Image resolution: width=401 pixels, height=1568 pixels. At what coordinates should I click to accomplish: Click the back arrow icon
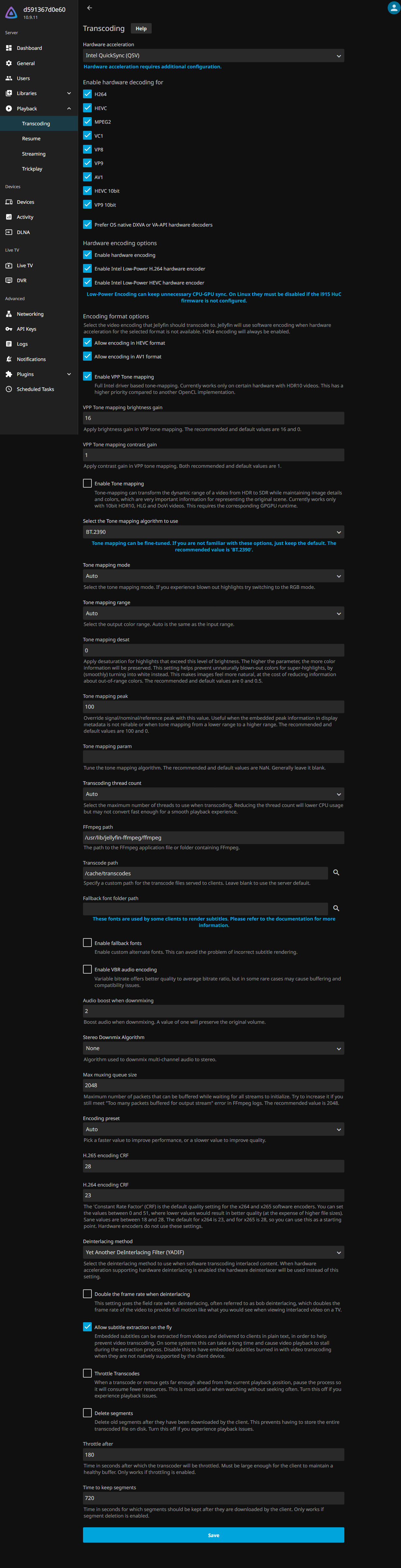click(x=90, y=8)
